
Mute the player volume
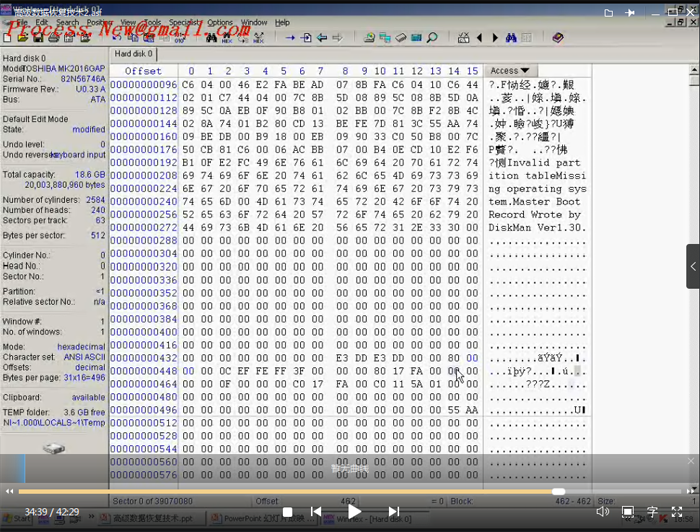pos(603,511)
